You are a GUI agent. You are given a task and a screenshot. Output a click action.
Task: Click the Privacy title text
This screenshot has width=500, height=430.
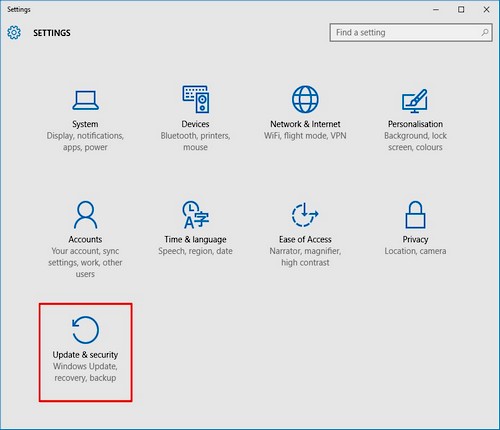pos(415,239)
